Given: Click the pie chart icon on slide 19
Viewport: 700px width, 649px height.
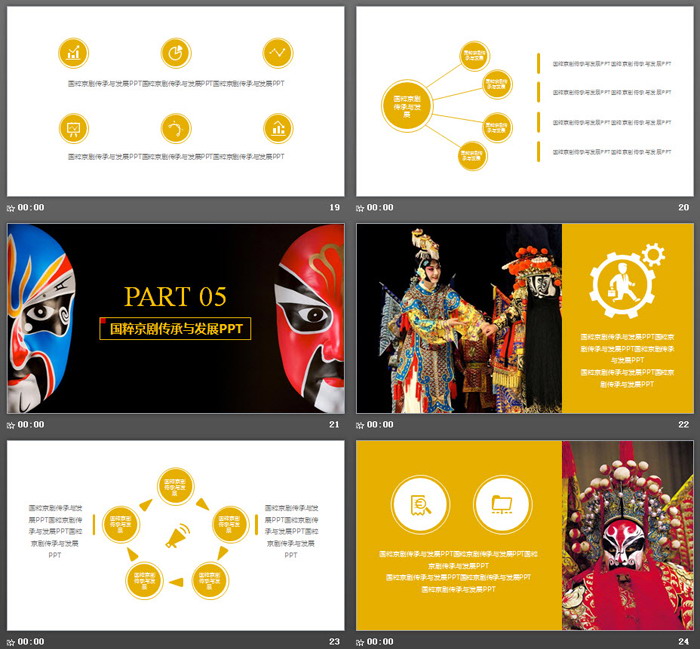Looking at the screenshot, I should (175, 52).
